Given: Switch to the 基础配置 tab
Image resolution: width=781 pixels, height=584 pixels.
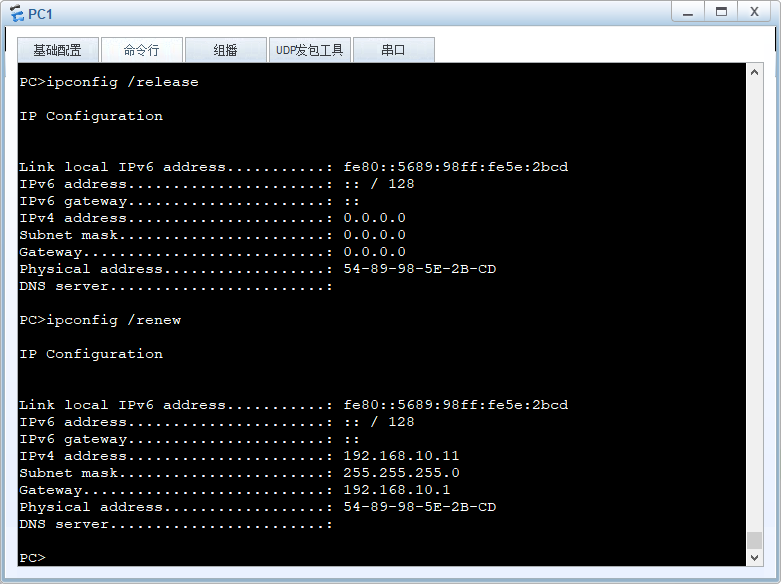Looking at the screenshot, I should 58,50.
